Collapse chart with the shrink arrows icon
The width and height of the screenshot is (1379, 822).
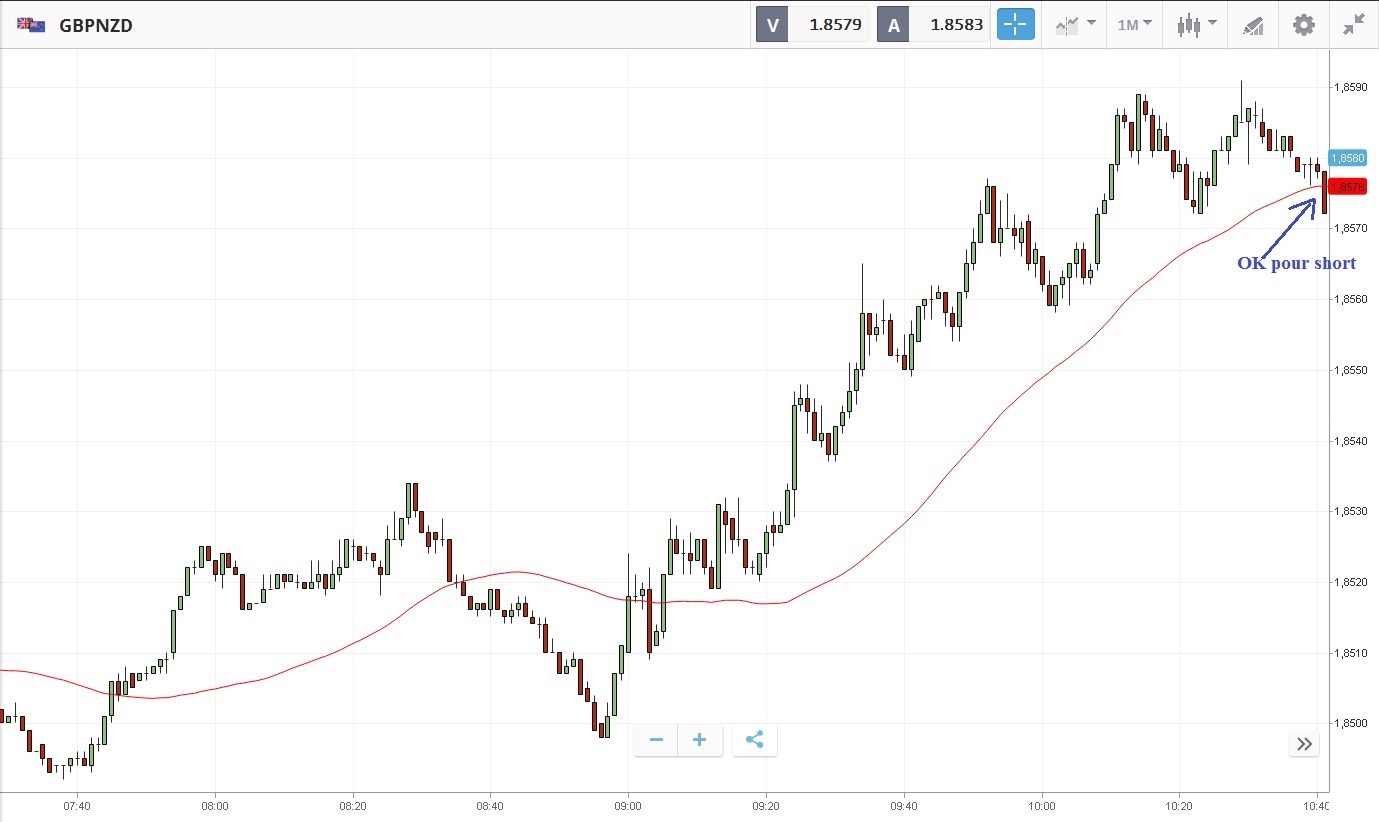(x=1354, y=25)
